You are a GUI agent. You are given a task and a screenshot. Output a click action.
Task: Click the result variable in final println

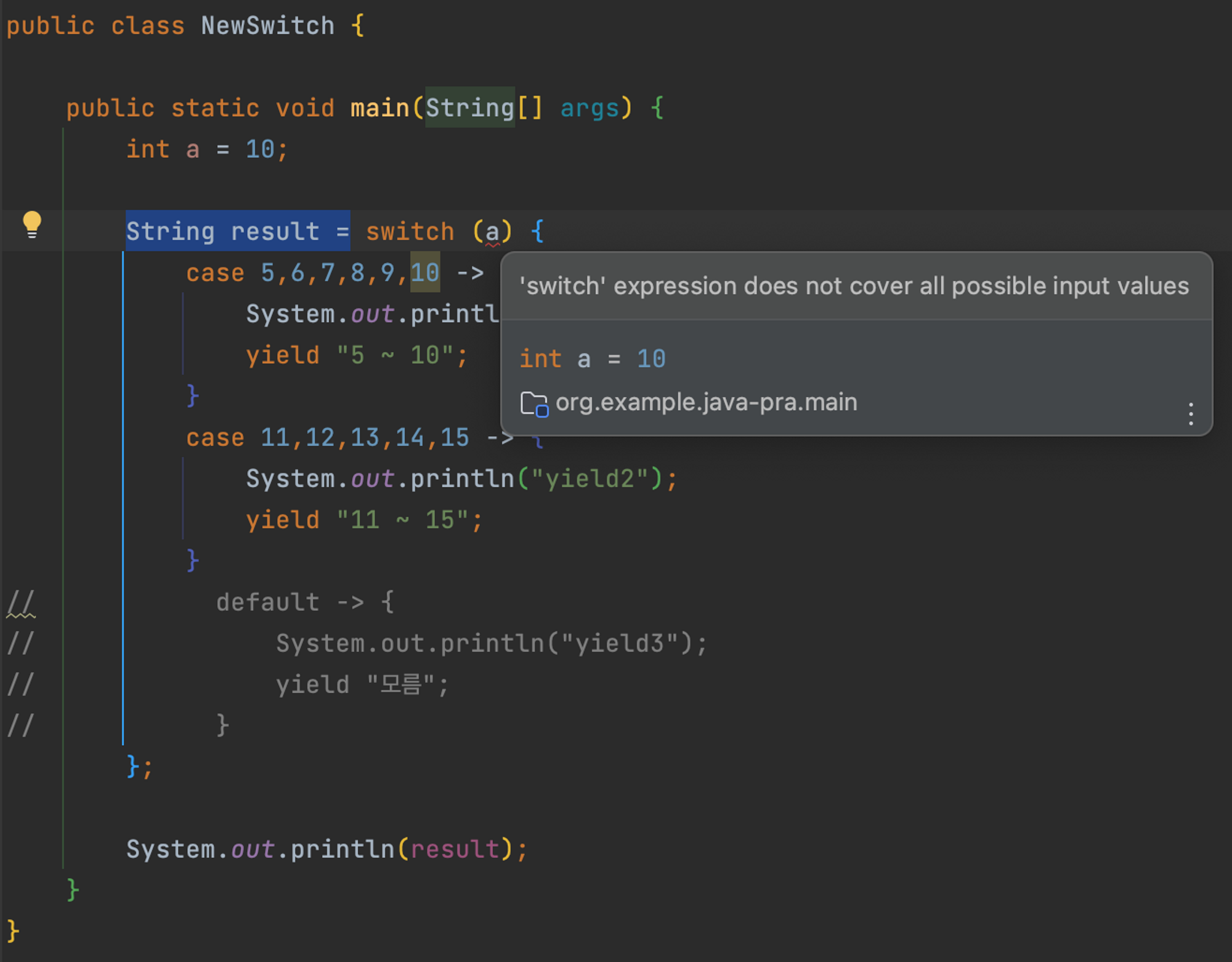tap(455, 849)
